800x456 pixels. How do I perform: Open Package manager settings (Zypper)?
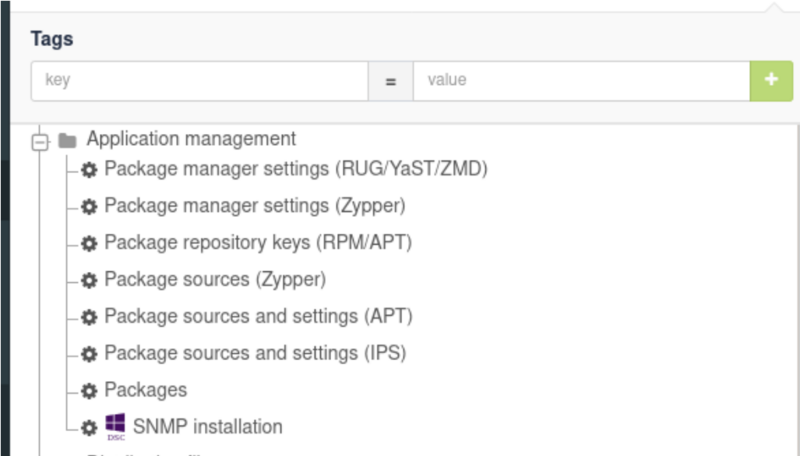(255, 206)
